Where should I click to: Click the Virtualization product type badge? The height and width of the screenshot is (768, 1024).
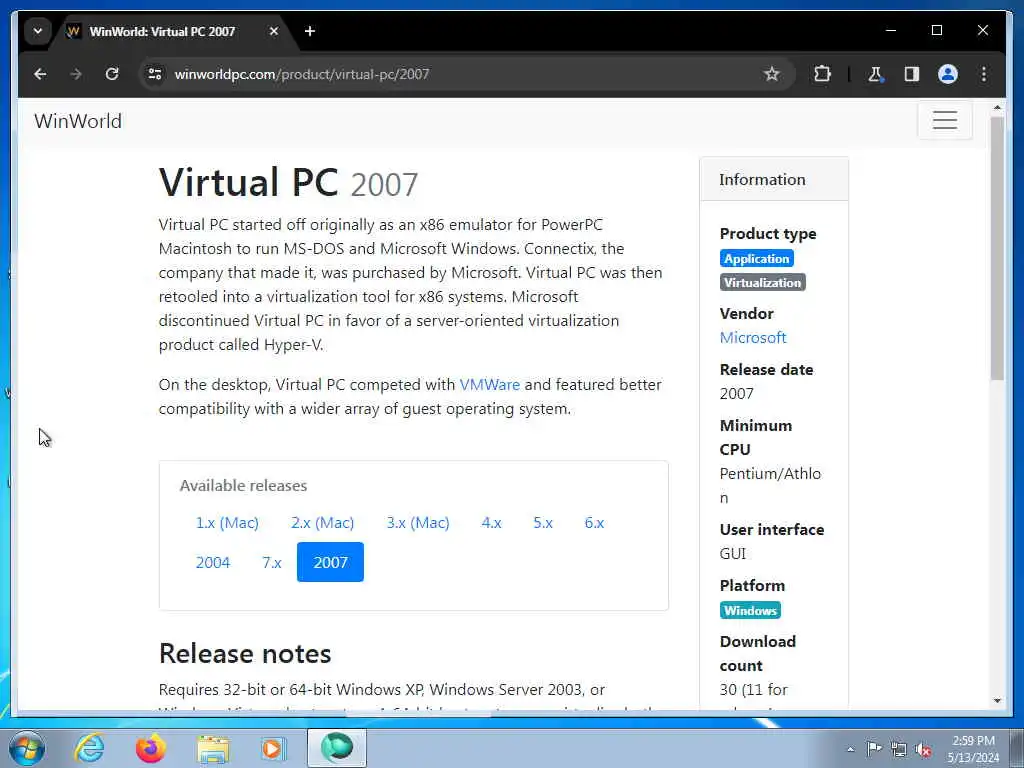tap(763, 283)
